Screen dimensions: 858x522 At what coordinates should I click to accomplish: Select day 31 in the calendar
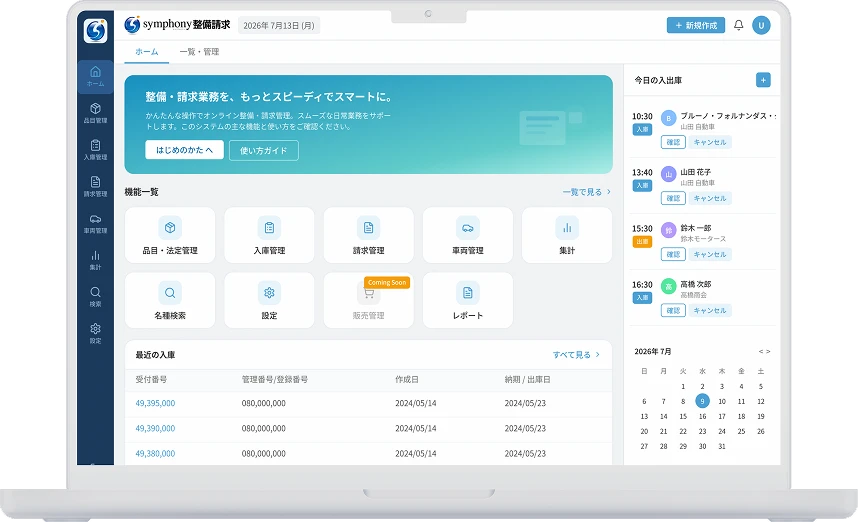click(722, 446)
